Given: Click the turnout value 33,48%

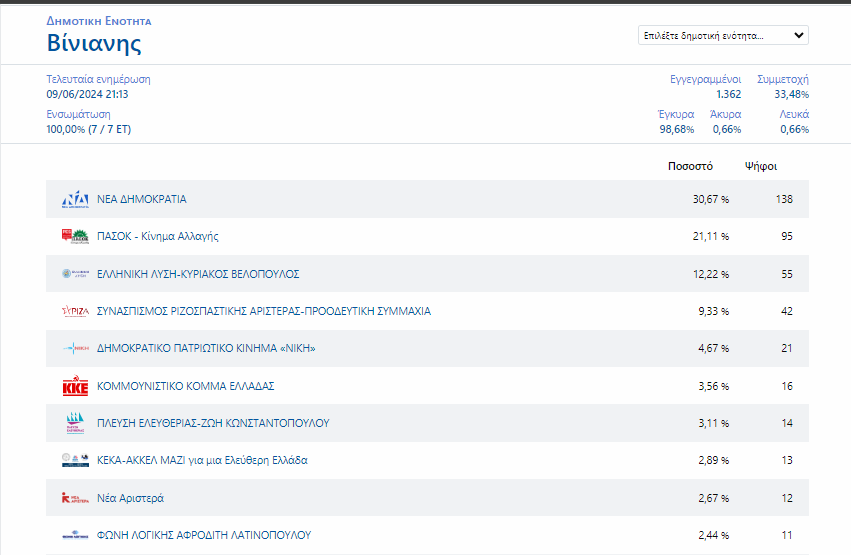Looking at the screenshot, I should click(791, 94).
